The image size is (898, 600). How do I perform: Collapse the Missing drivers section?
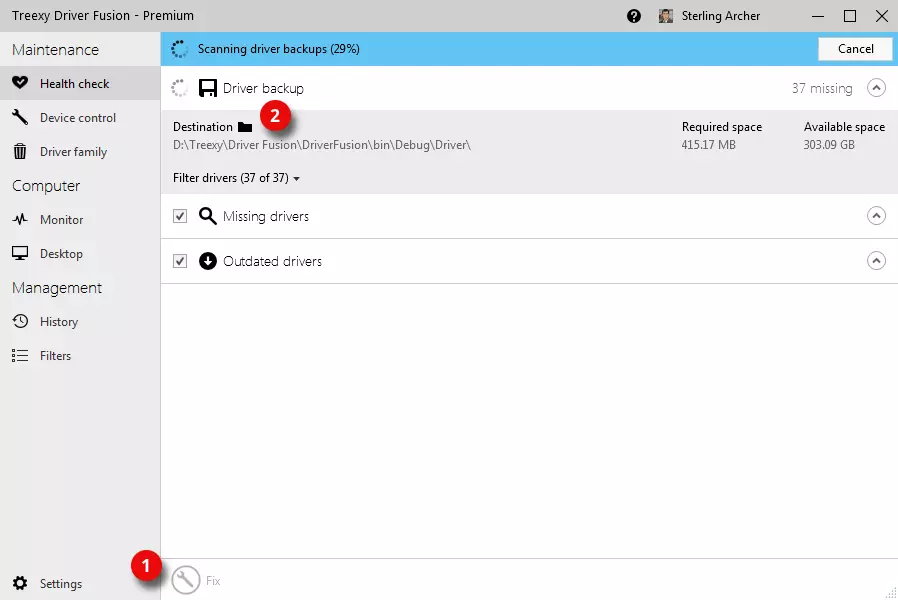[x=876, y=216]
